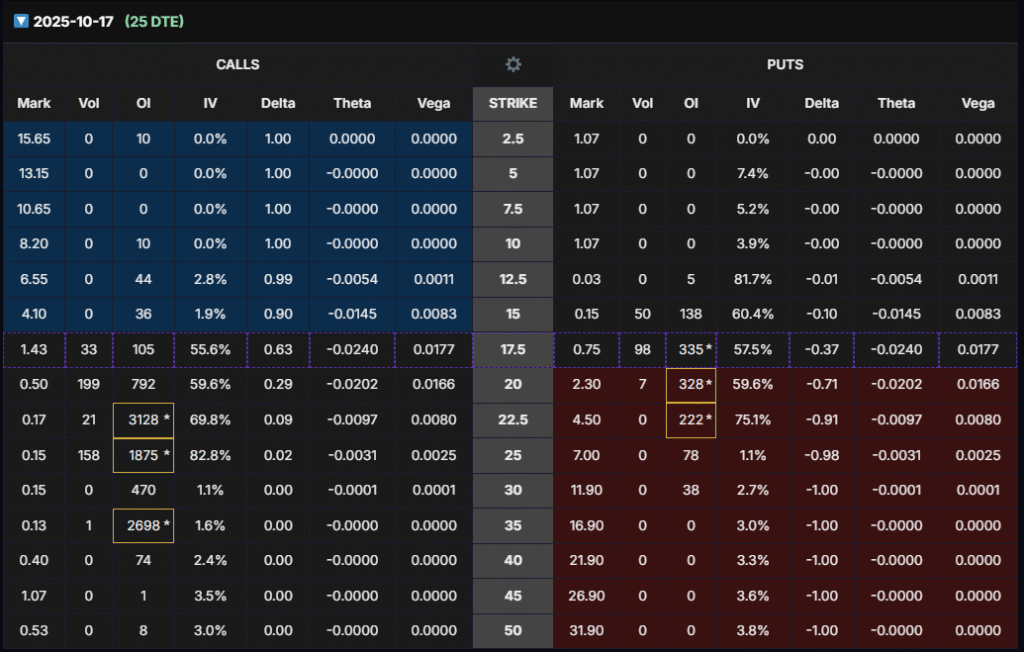Click the Vega column header under PUTS
Screen dimensions: 1024x652
point(977,103)
